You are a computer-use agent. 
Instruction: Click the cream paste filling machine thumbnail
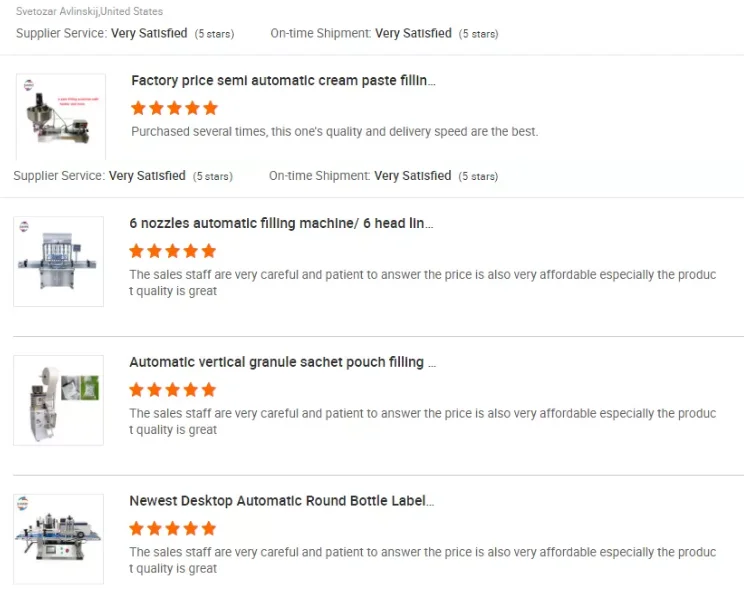click(x=60, y=118)
